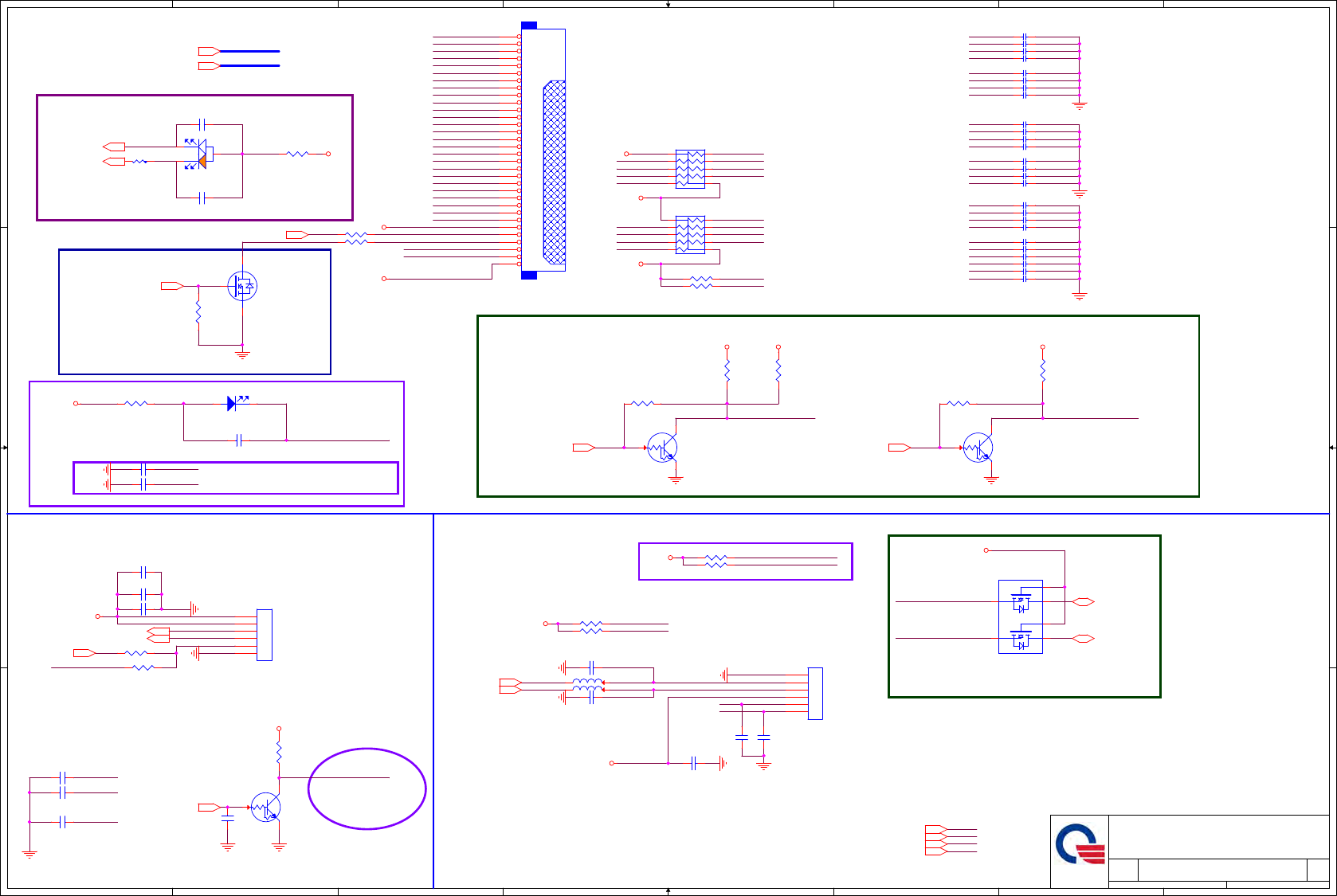Select the MOSFET symbol inside the blue frame

[x=242, y=286]
